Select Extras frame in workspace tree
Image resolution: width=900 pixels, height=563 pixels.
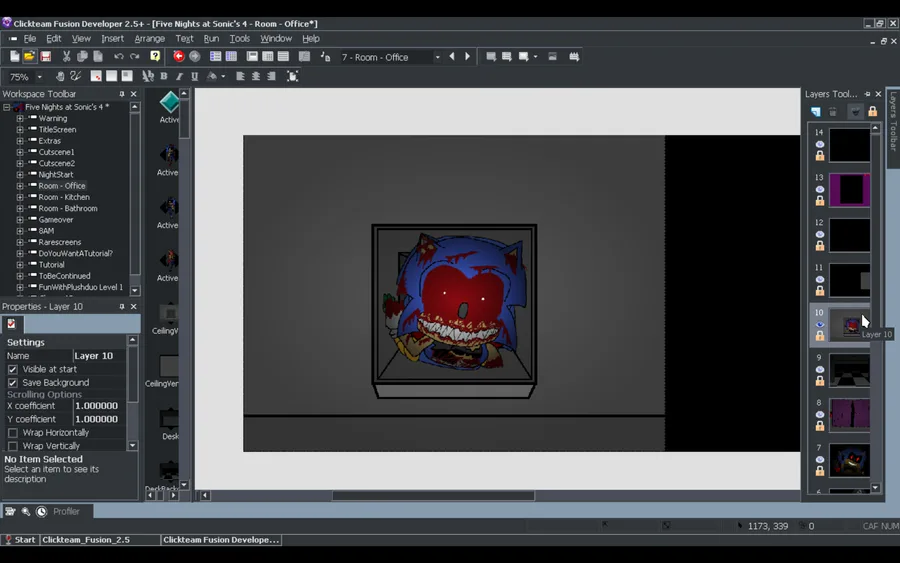click(x=49, y=141)
